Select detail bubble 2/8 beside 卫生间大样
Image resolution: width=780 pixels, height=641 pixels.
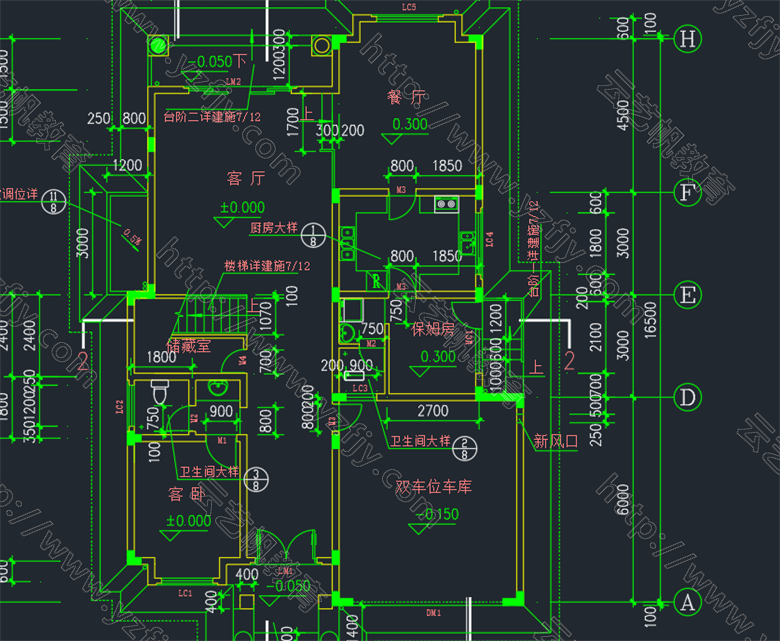(x=465, y=449)
